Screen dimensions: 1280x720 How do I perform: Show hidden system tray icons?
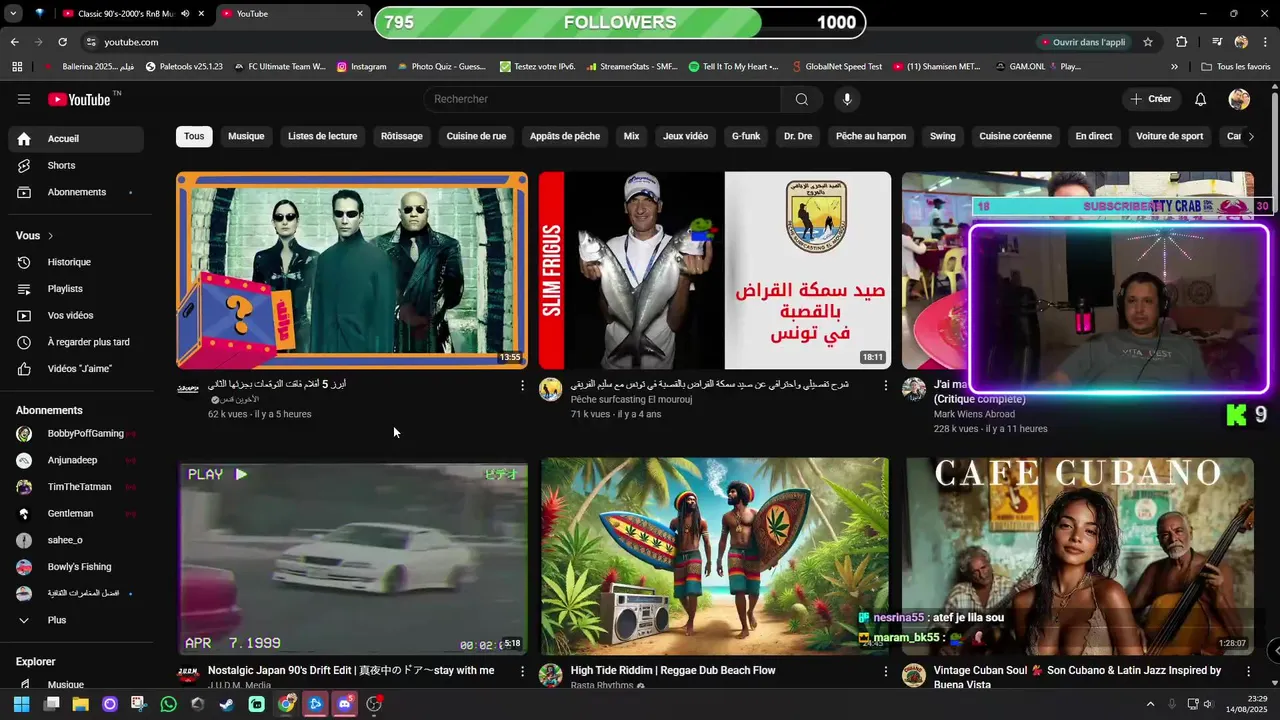(1150, 704)
